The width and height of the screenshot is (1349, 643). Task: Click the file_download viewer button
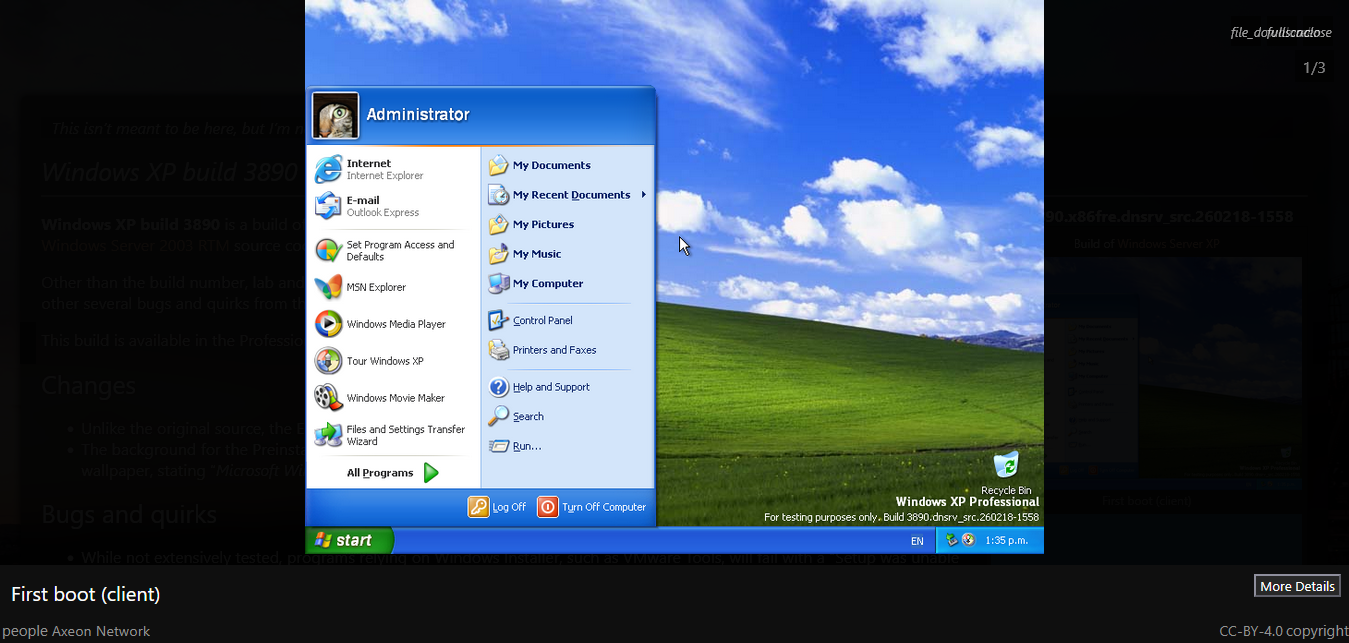coord(1250,32)
